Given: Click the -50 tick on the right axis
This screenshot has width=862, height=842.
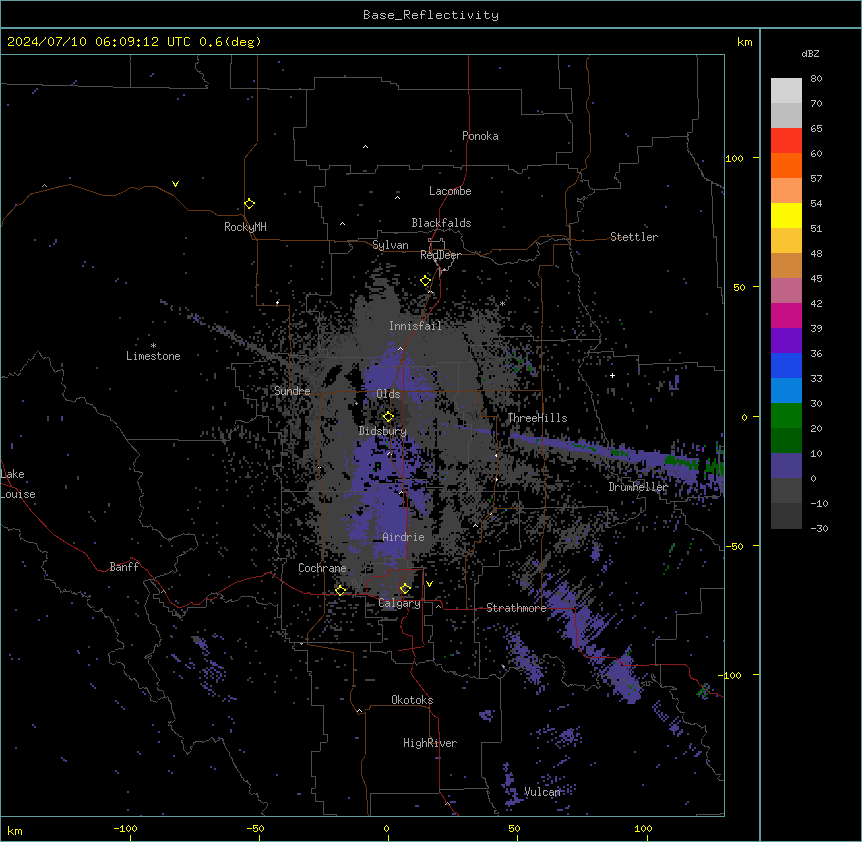Looking at the screenshot, I should [734, 546].
